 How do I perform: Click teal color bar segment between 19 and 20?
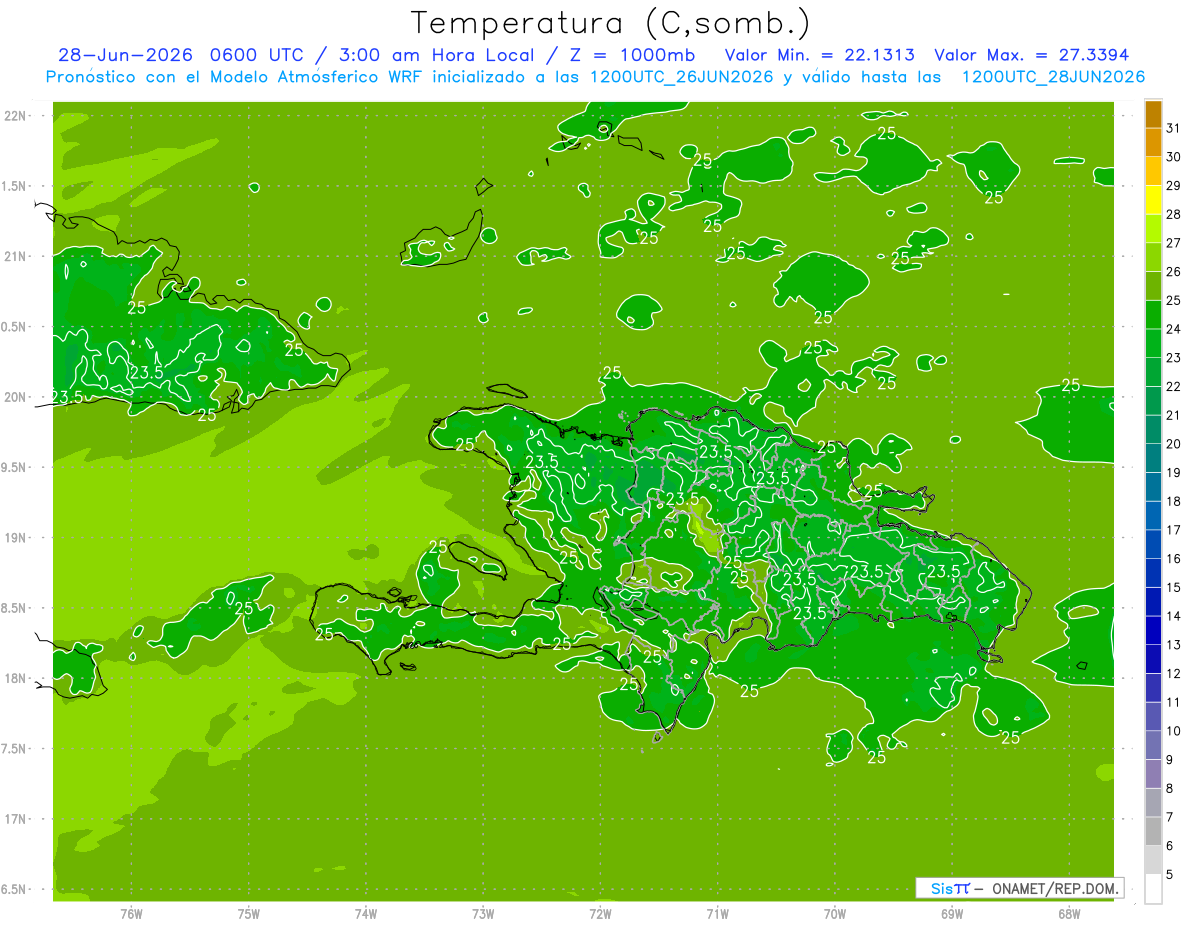pos(1153,459)
